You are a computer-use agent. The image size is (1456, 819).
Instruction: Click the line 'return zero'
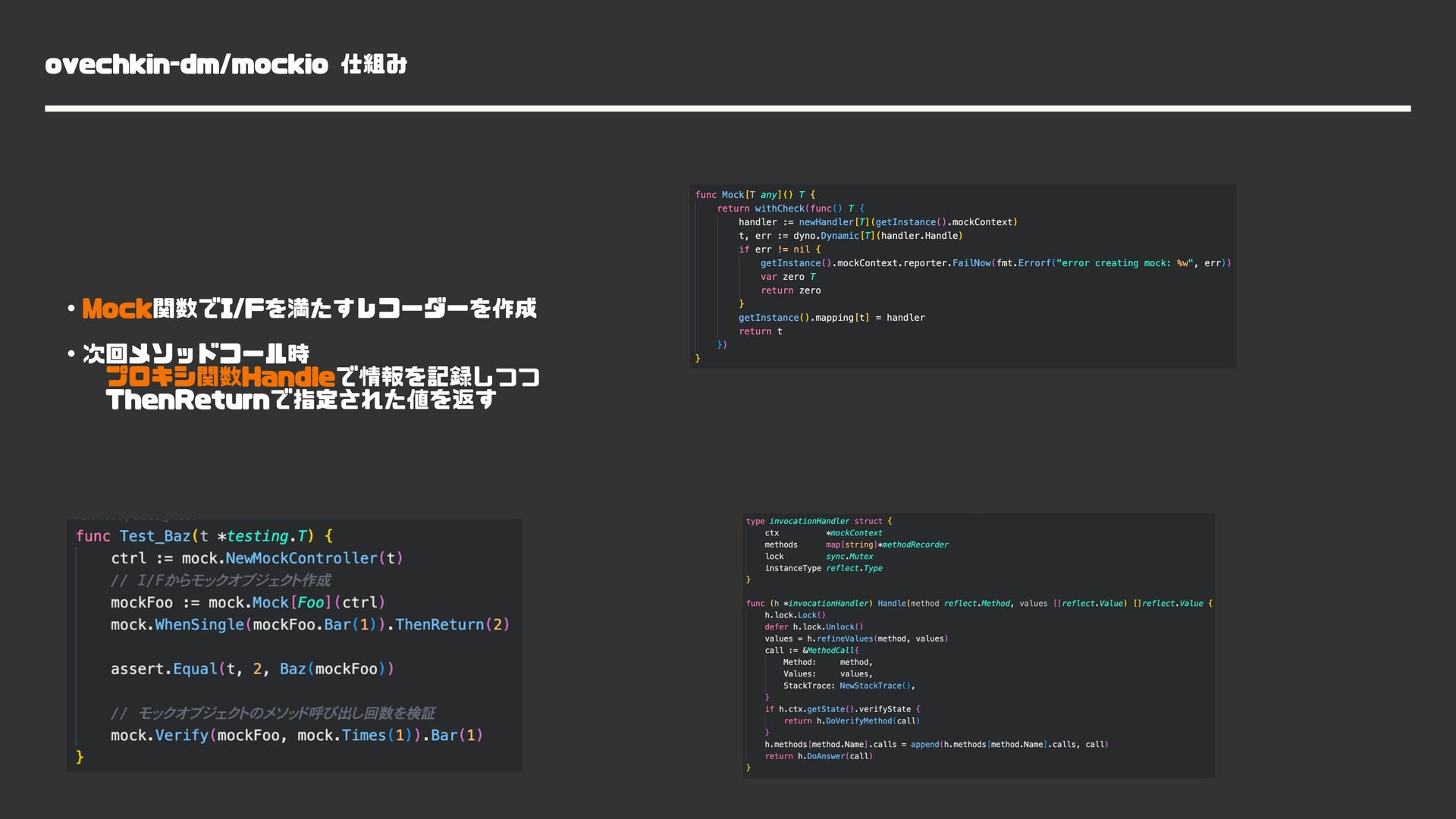coord(791,290)
